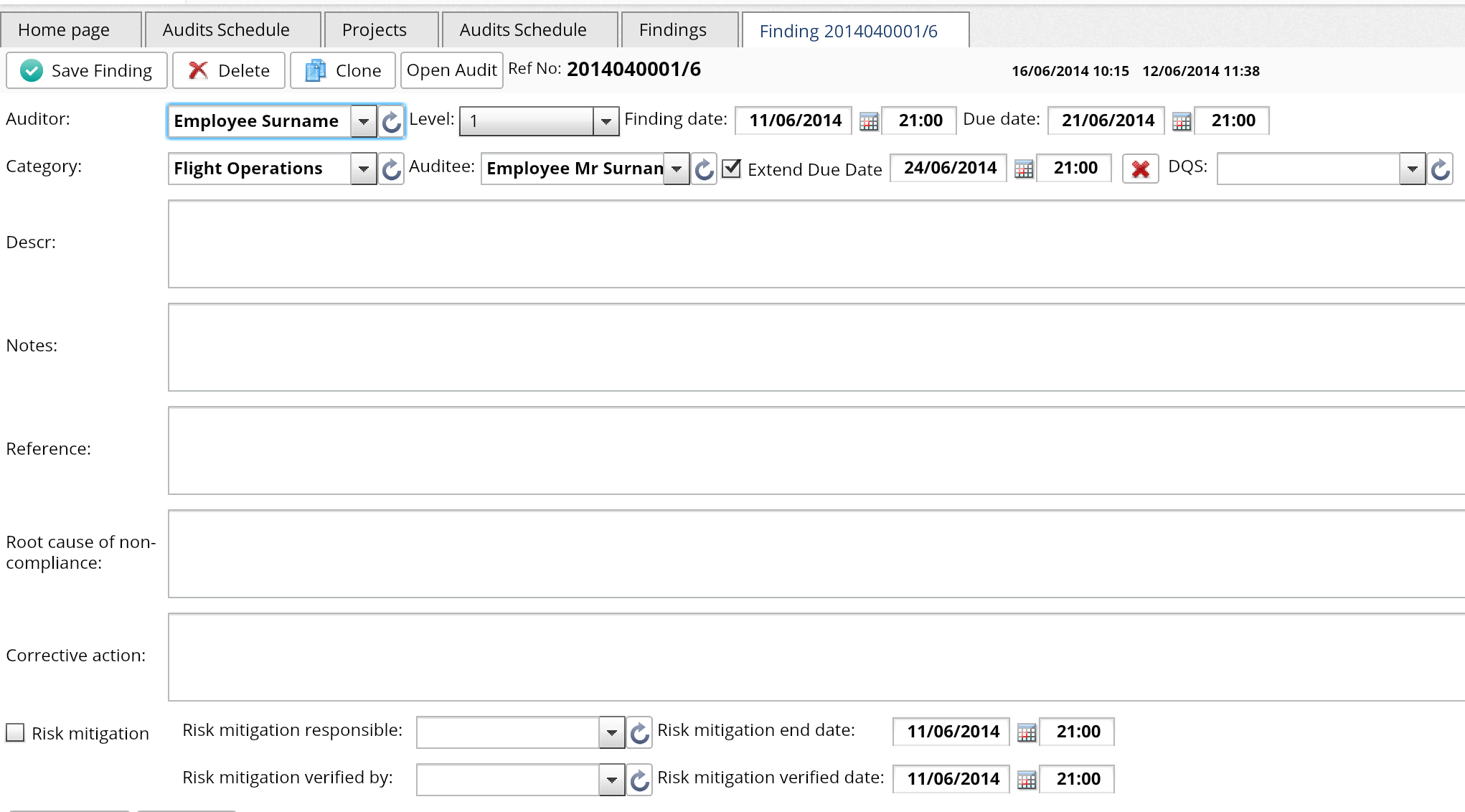Delete the current finding
The image size is (1465, 812).
229,70
